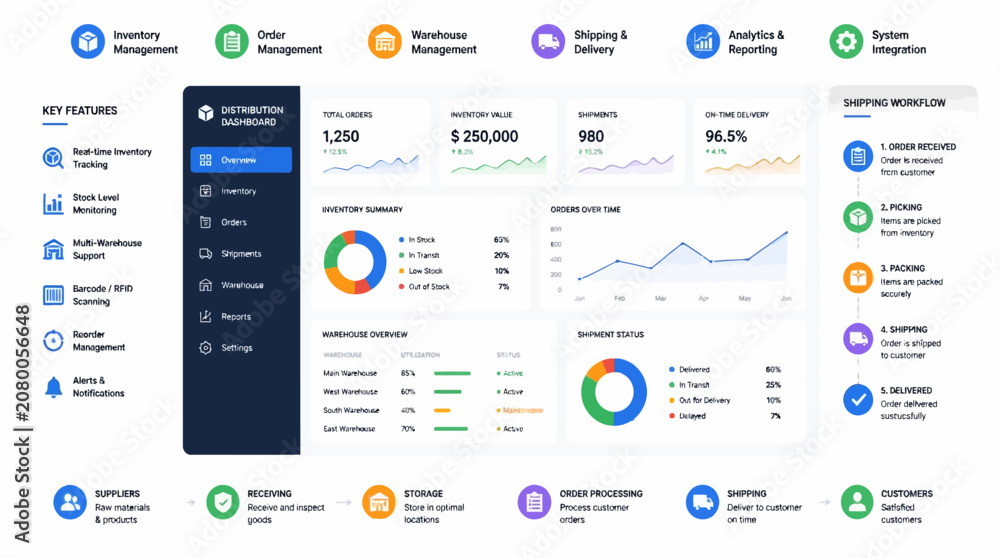Click the On-Time Delivery 96.5% card

pyautogui.click(x=750, y=142)
